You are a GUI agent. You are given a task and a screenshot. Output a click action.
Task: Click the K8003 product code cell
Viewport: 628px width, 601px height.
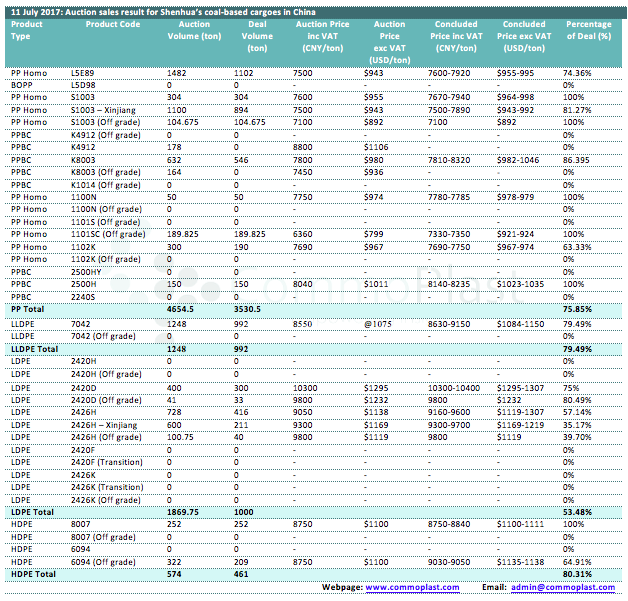tap(84, 159)
